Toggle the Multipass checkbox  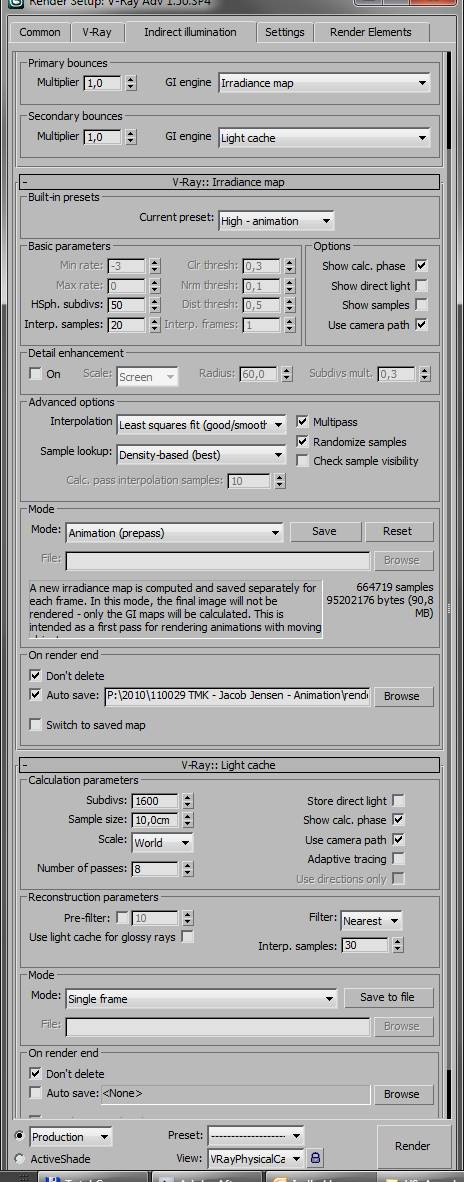(x=302, y=421)
